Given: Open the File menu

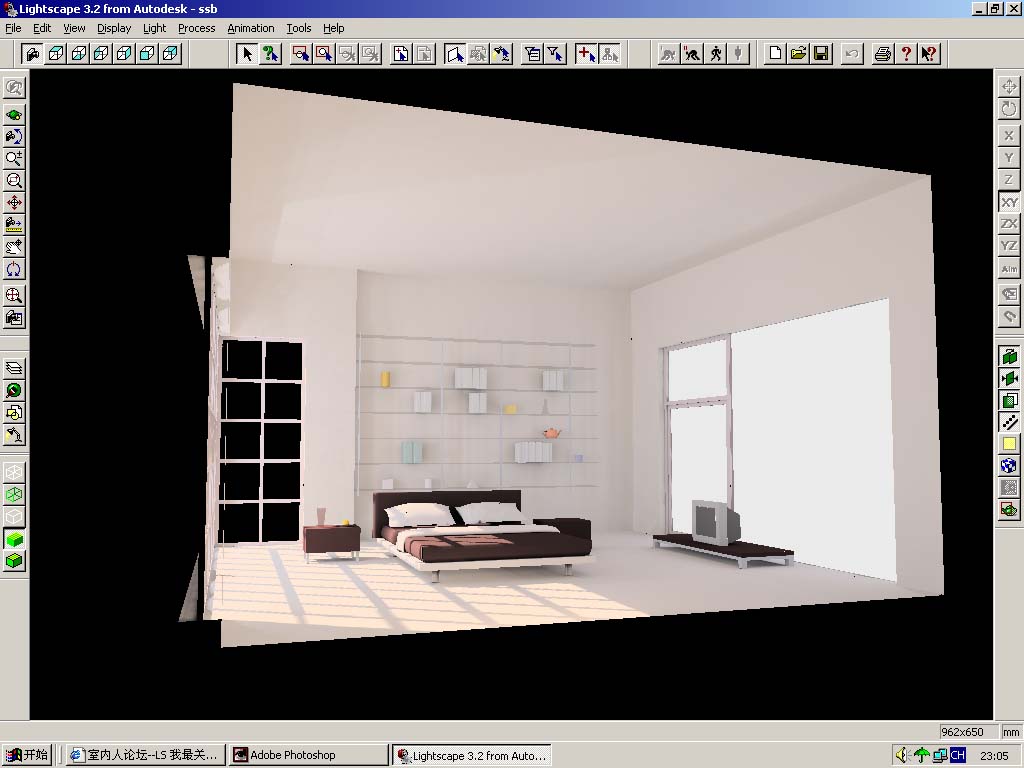Looking at the screenshot, I should (x=13, y=28).
